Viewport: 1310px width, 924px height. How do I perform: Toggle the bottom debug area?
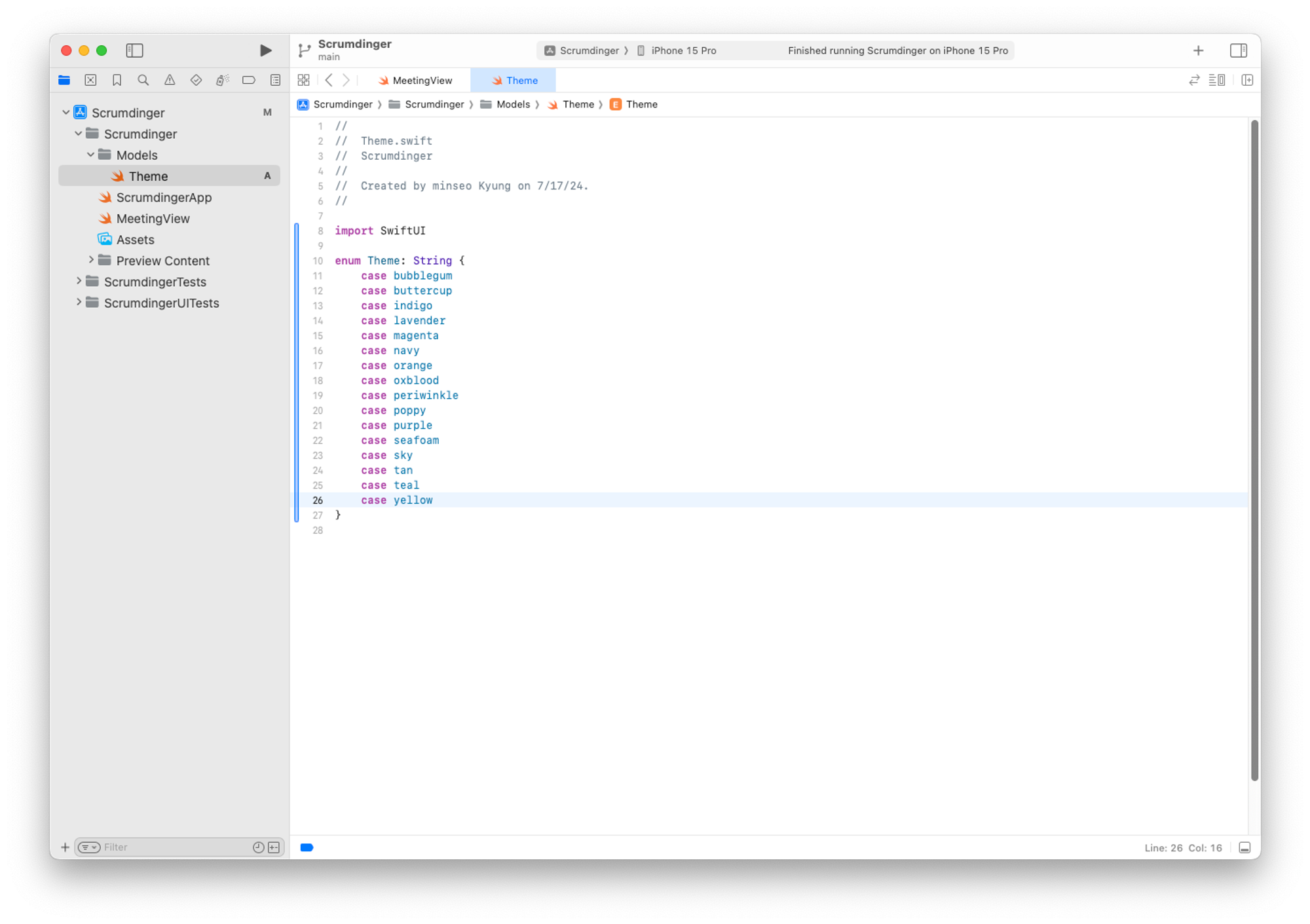tap(1244, 847)
